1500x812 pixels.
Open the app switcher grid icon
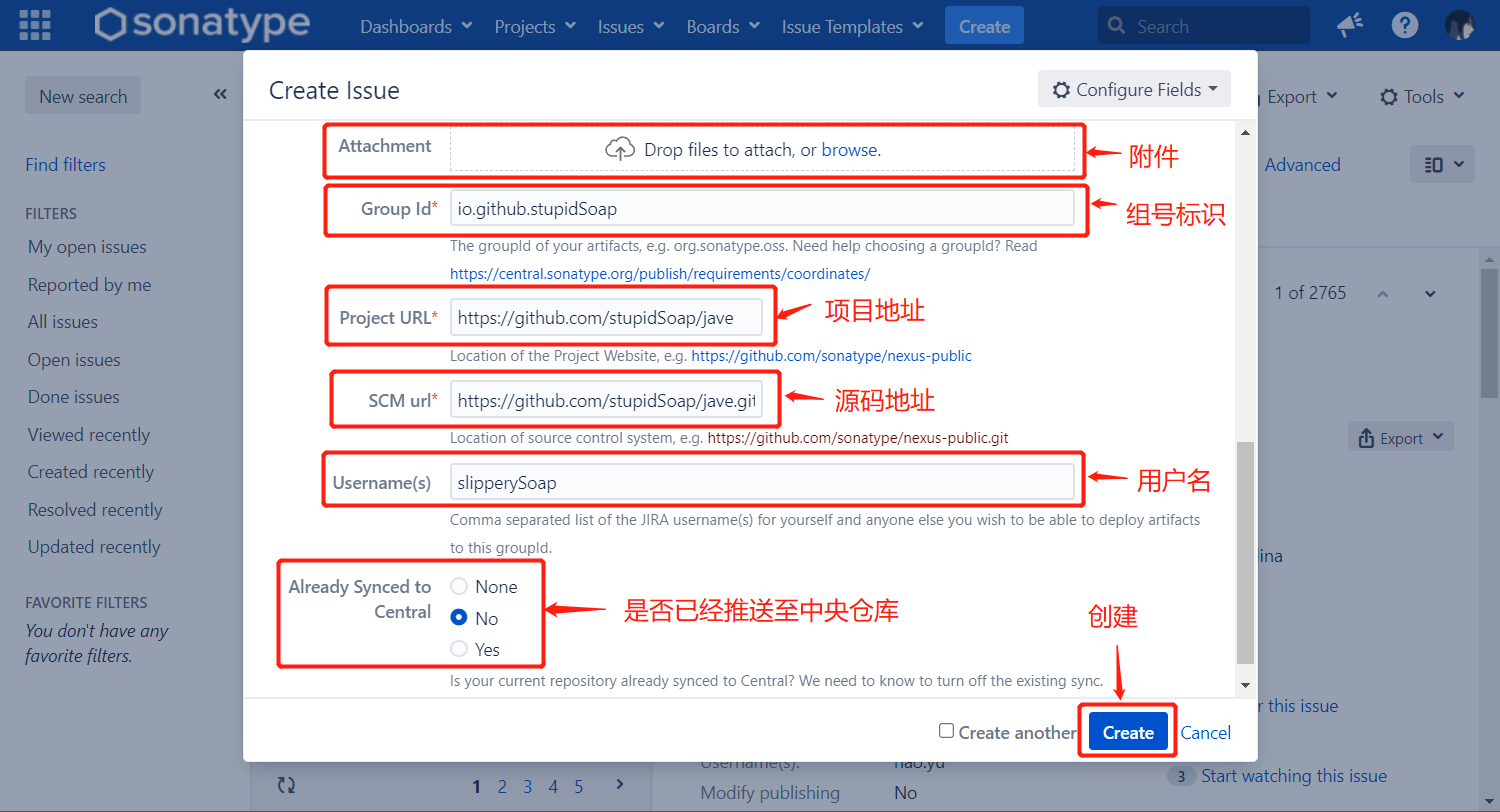35,25
